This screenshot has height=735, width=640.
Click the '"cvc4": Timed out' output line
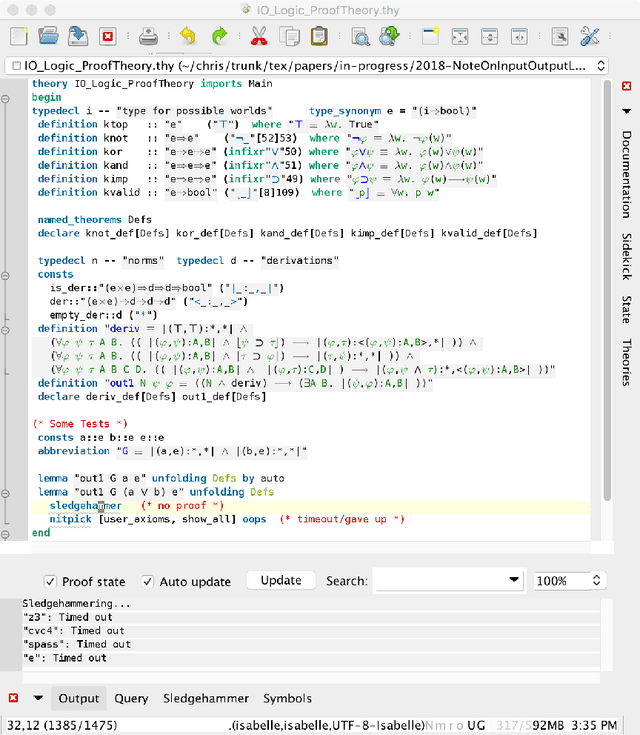pos(73,630)
